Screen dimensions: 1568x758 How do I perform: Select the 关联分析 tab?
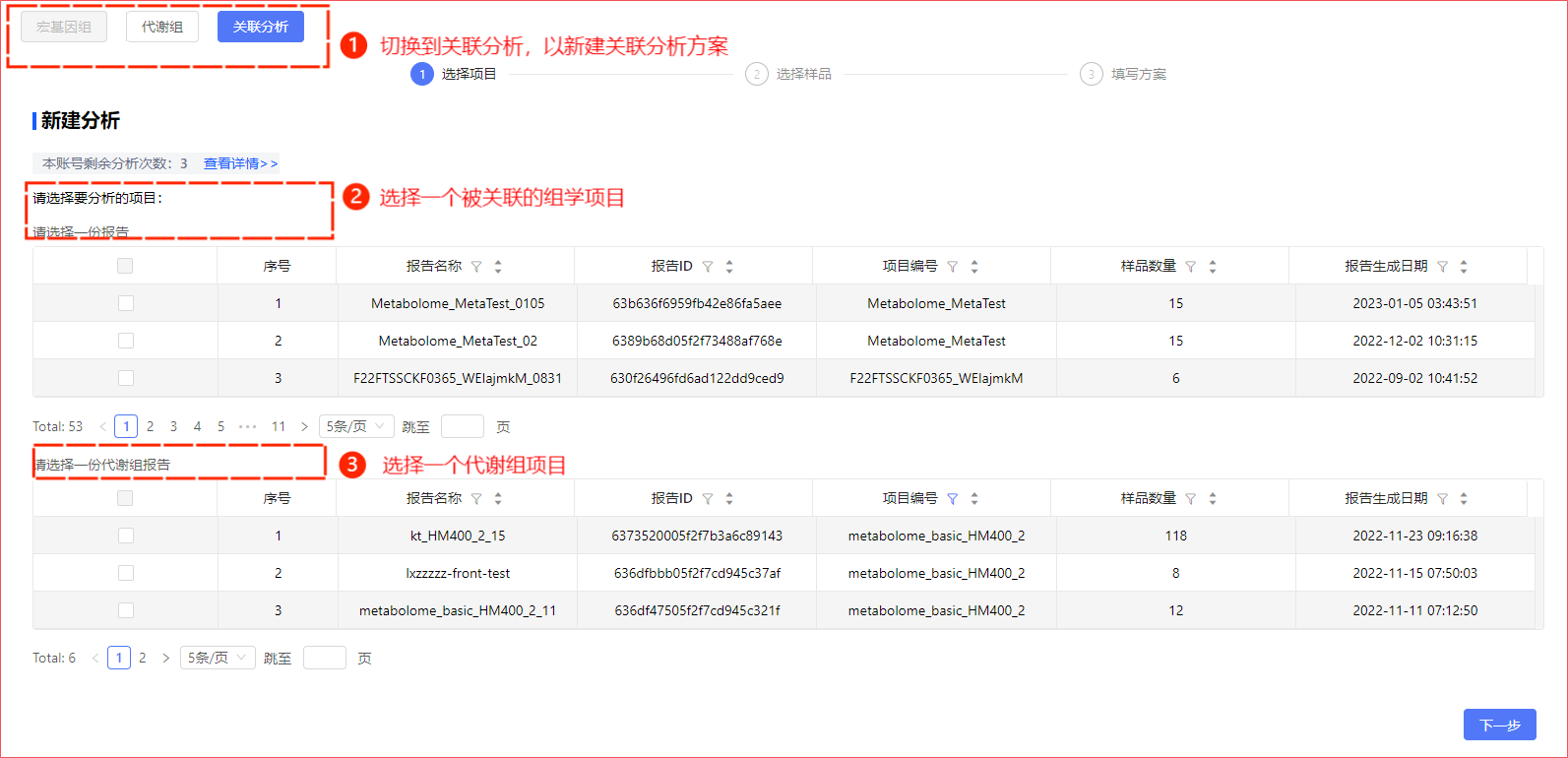point(261,27)
